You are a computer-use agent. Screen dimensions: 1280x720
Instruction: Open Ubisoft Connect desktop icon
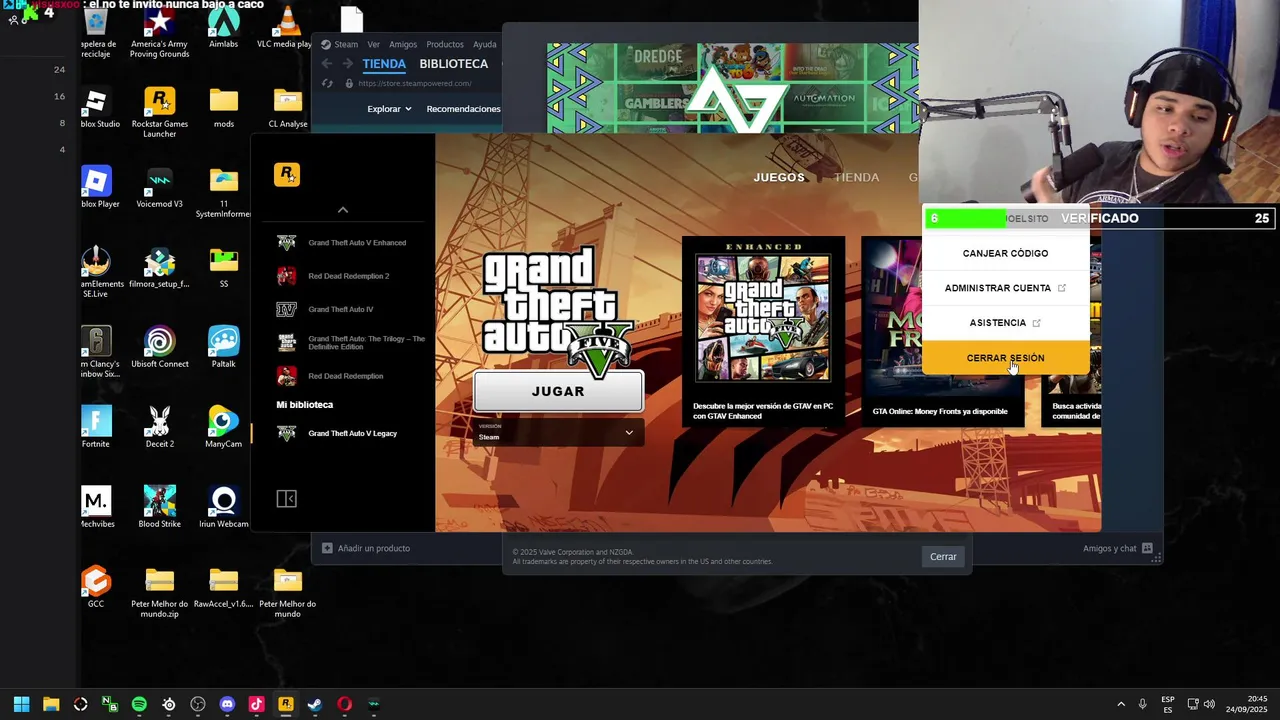tap(159, 348)
